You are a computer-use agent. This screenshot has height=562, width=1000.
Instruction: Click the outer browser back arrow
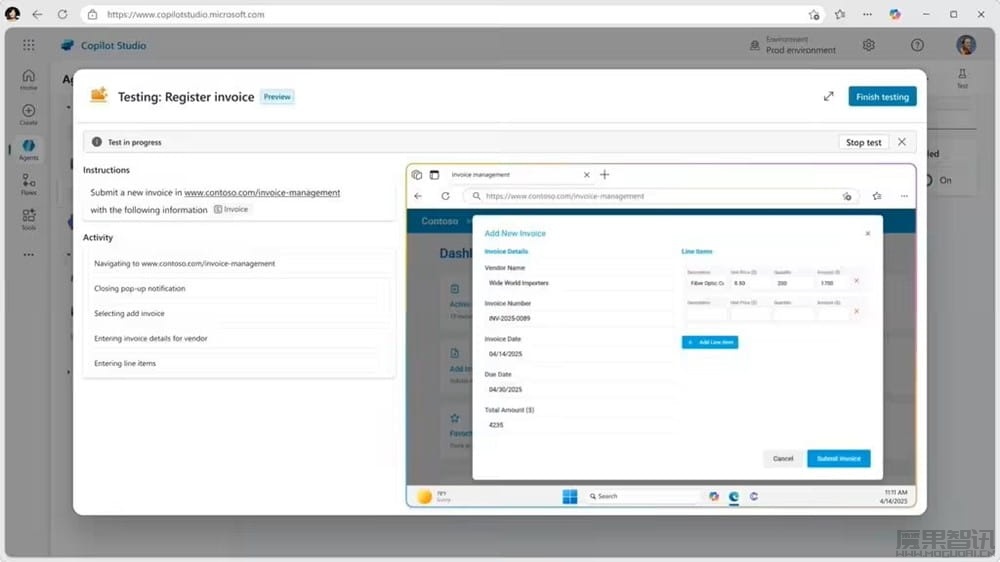(x=37, y=14)
